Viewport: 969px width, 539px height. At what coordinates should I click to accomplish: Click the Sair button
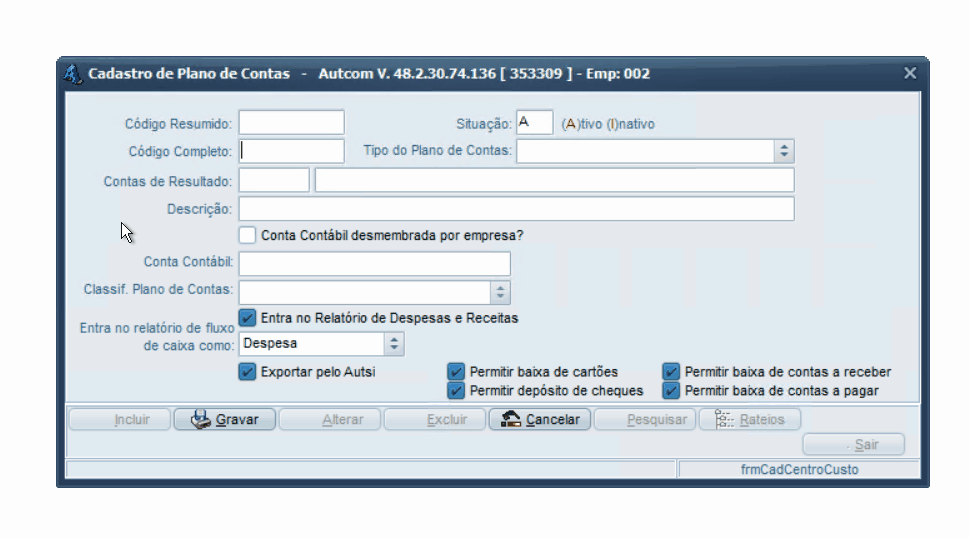(854, 444)
